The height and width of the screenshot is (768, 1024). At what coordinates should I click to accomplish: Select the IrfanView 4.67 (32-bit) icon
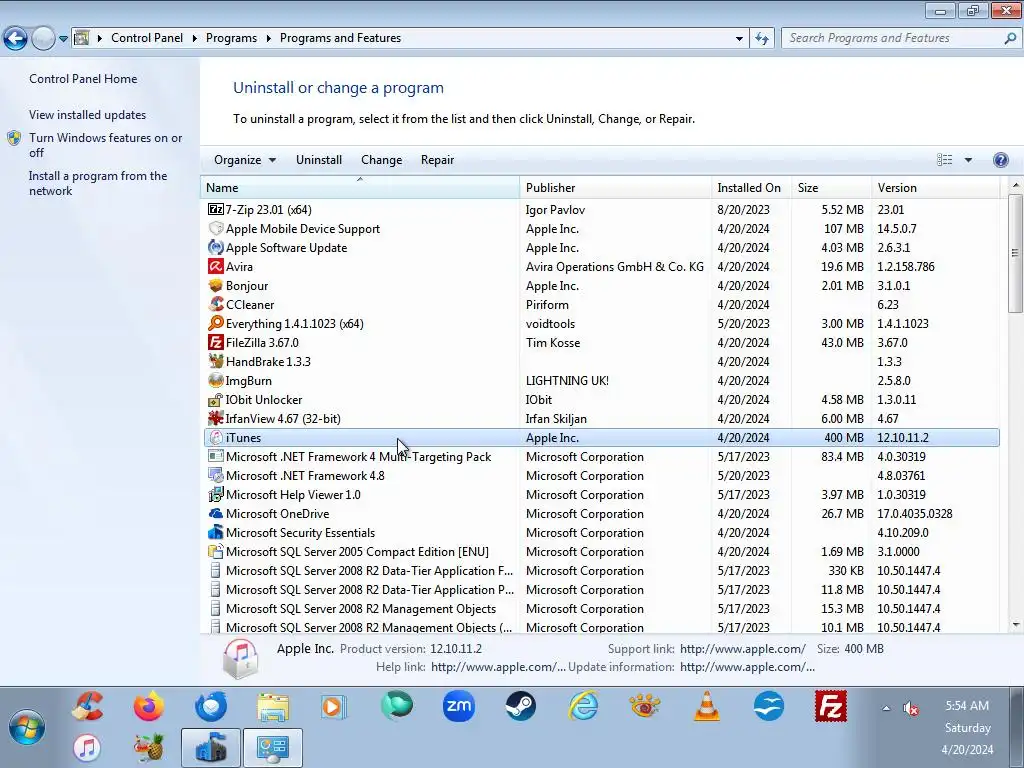[216, 418]
